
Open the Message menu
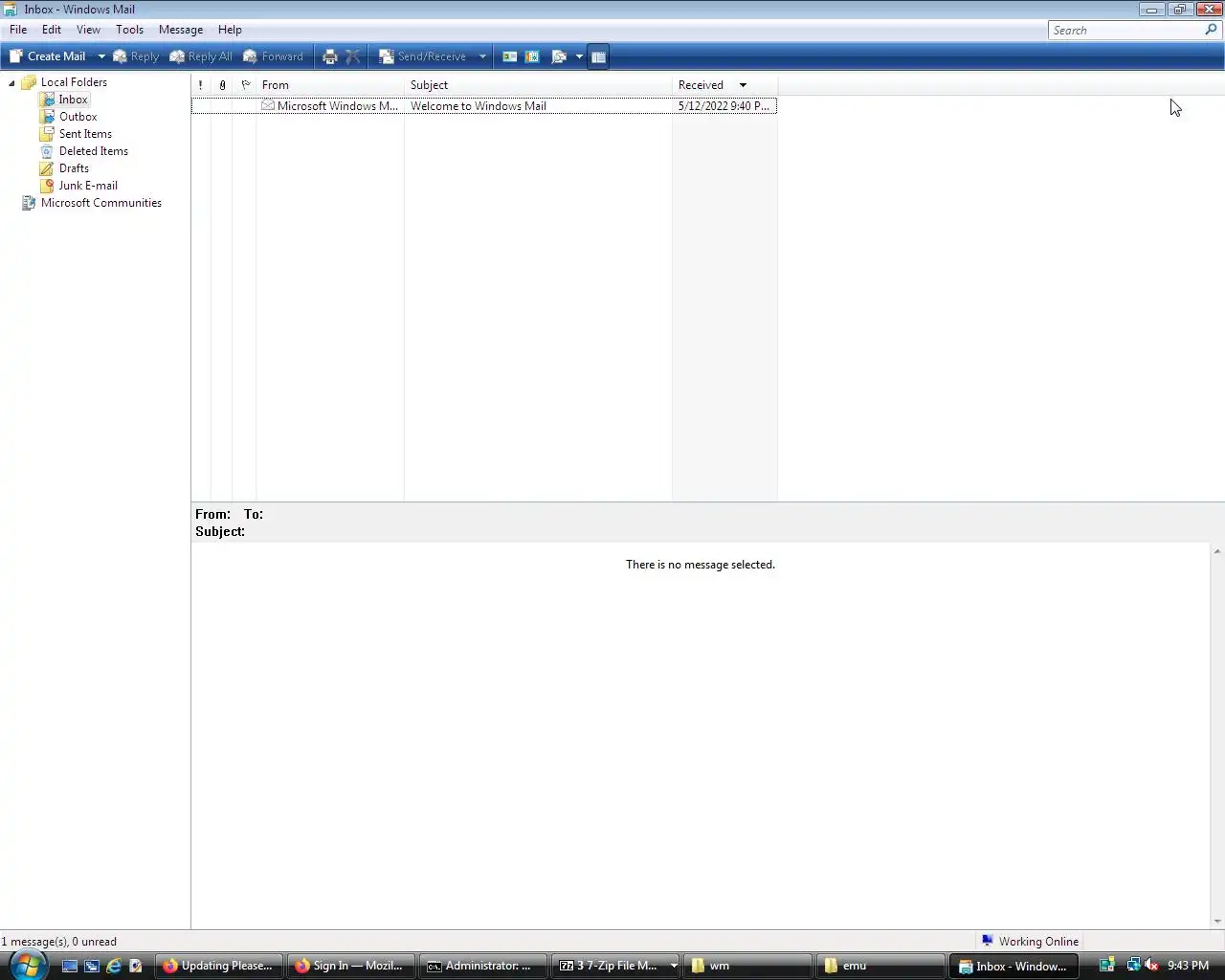(181, 30)
